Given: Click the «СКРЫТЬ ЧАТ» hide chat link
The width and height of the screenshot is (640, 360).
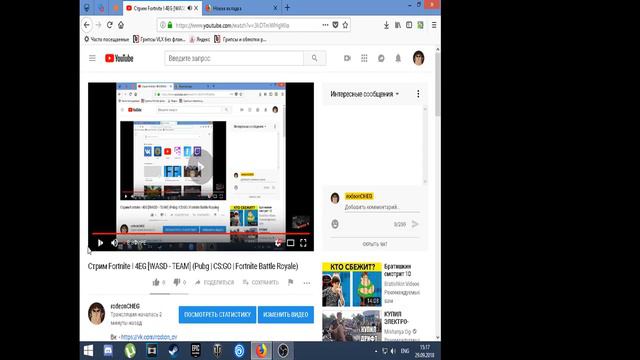Looking at the screenshot, I should click(x=375, y=244).
